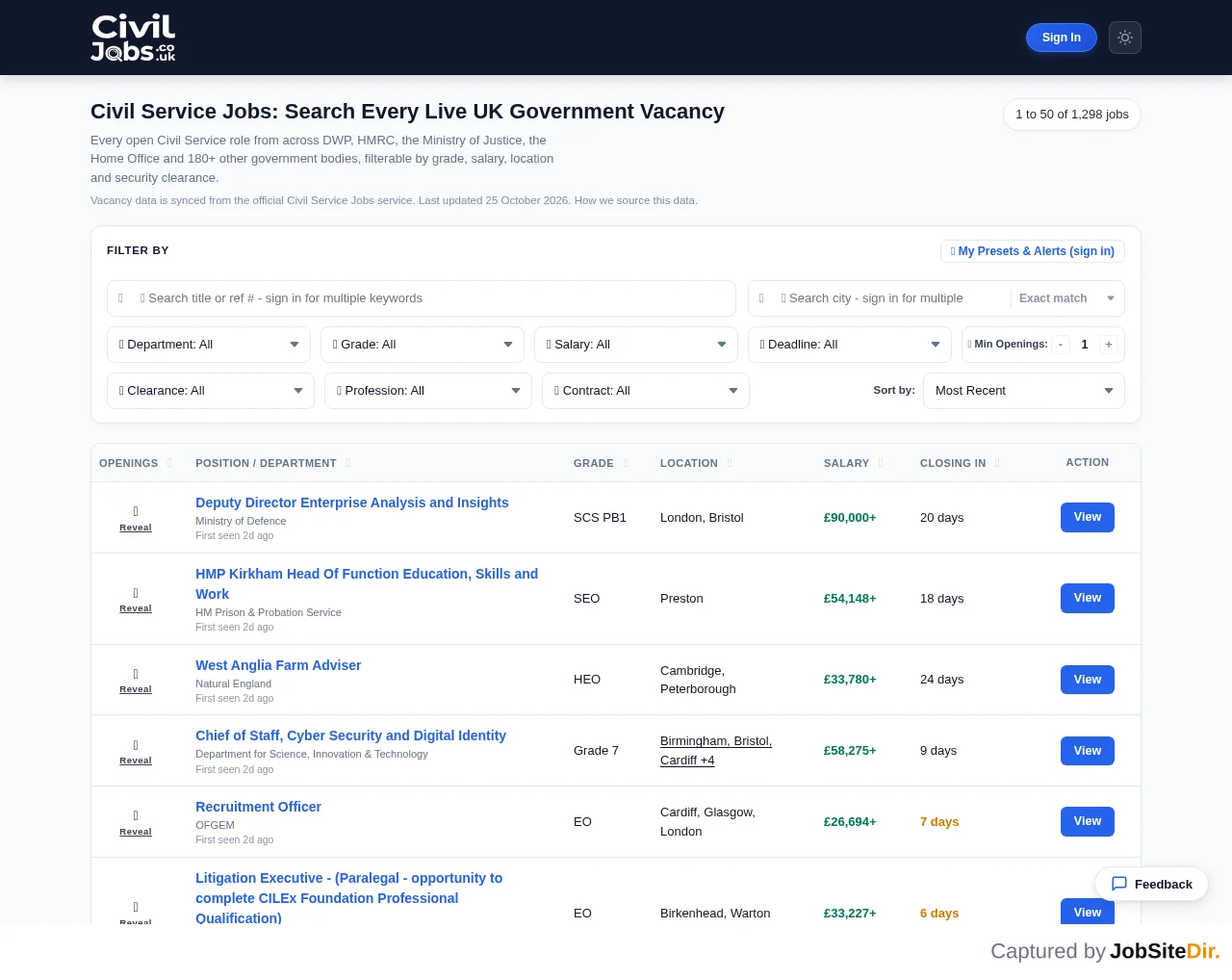Expand the Clearance filter dropdown
Image resolution: width=1232 pixels, height=980 pixels.
pyautogui.click(x=211, y=391)
